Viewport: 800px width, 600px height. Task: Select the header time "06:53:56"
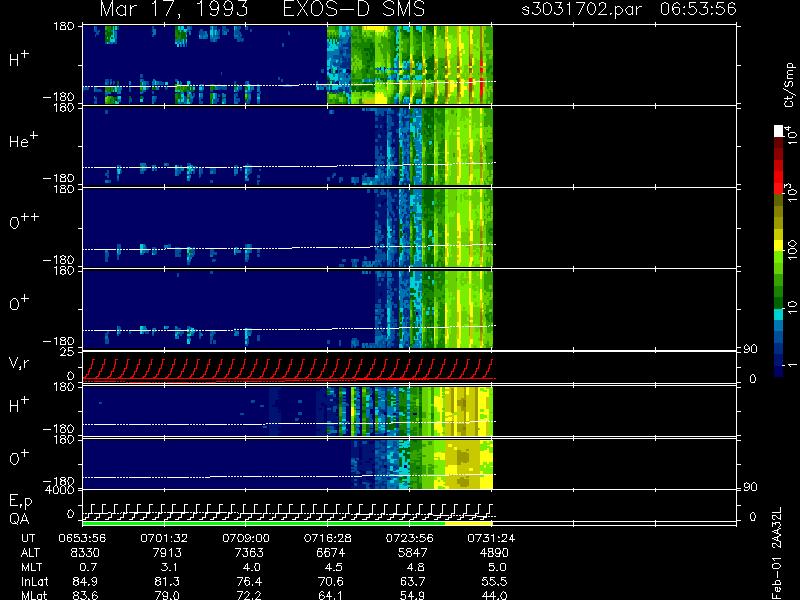(x=698, y=9)
